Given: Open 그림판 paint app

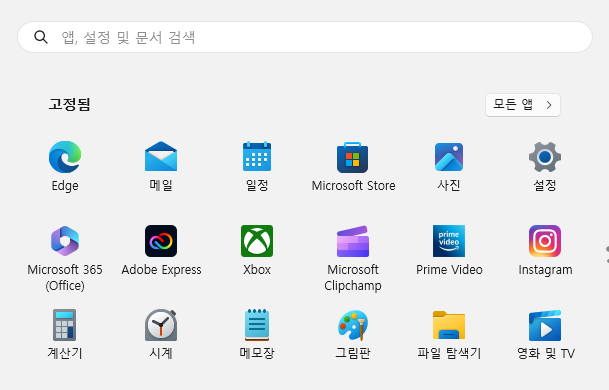Looking at the screenshot, I should click(353, 325).
